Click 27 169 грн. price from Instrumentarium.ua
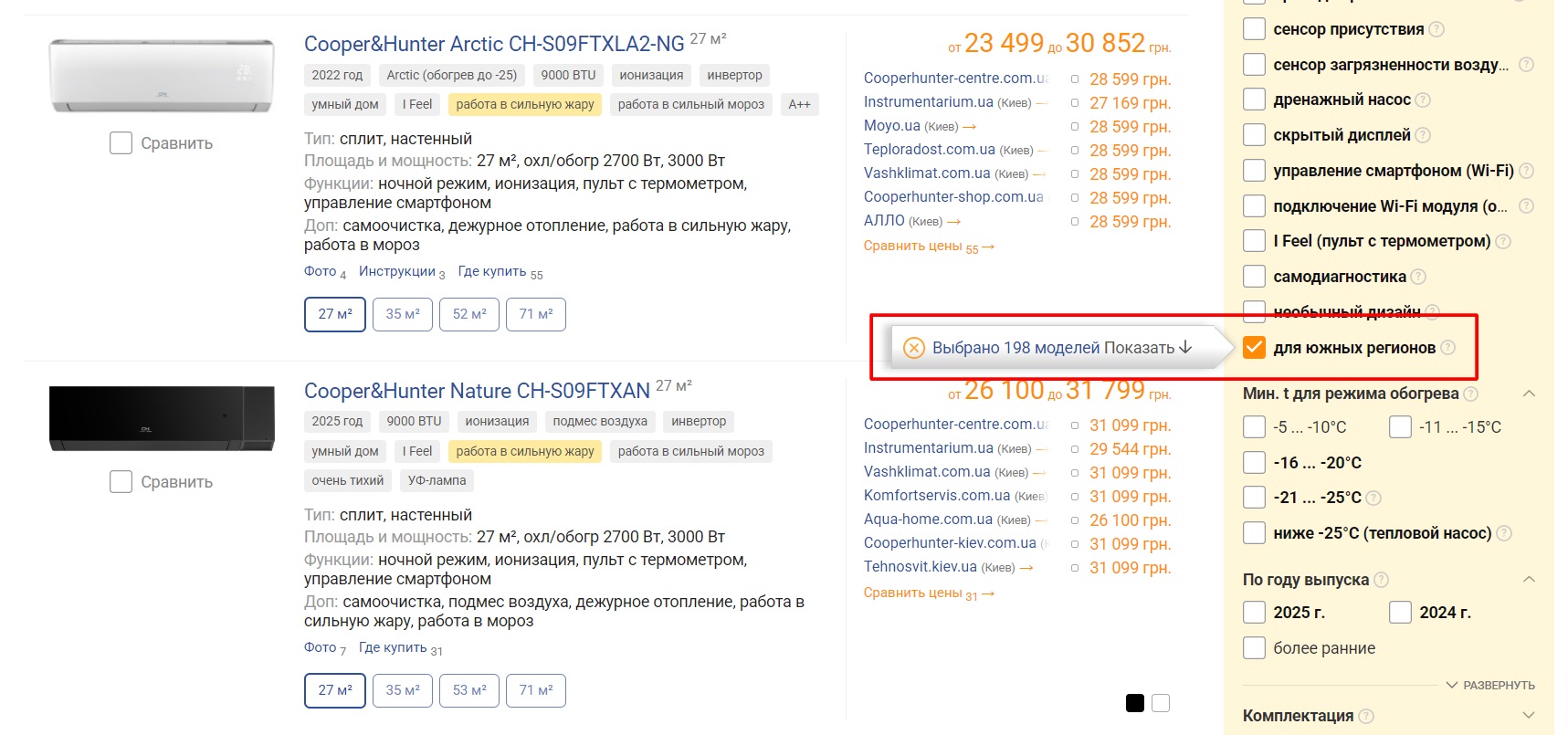 (1130, 103)
